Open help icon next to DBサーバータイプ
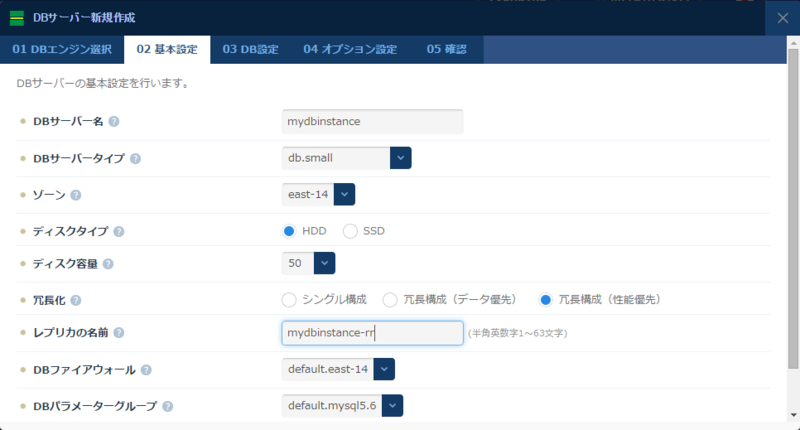Screen dimensions: 800x430 (135, 159)
